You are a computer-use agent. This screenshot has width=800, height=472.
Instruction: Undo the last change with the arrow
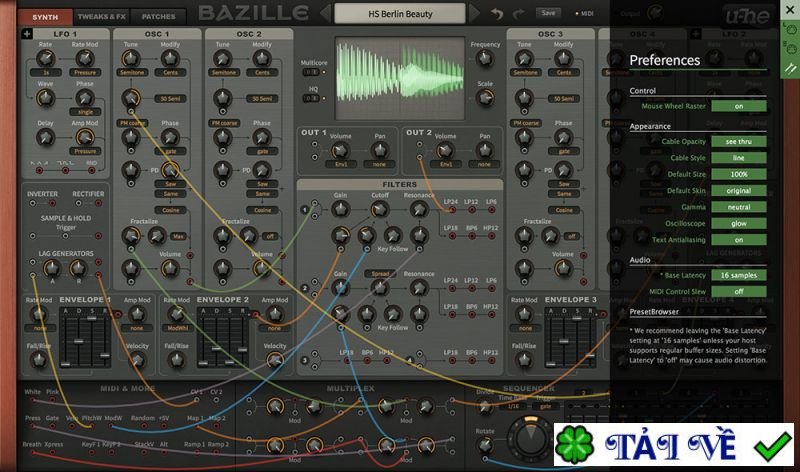click(497, 14)
